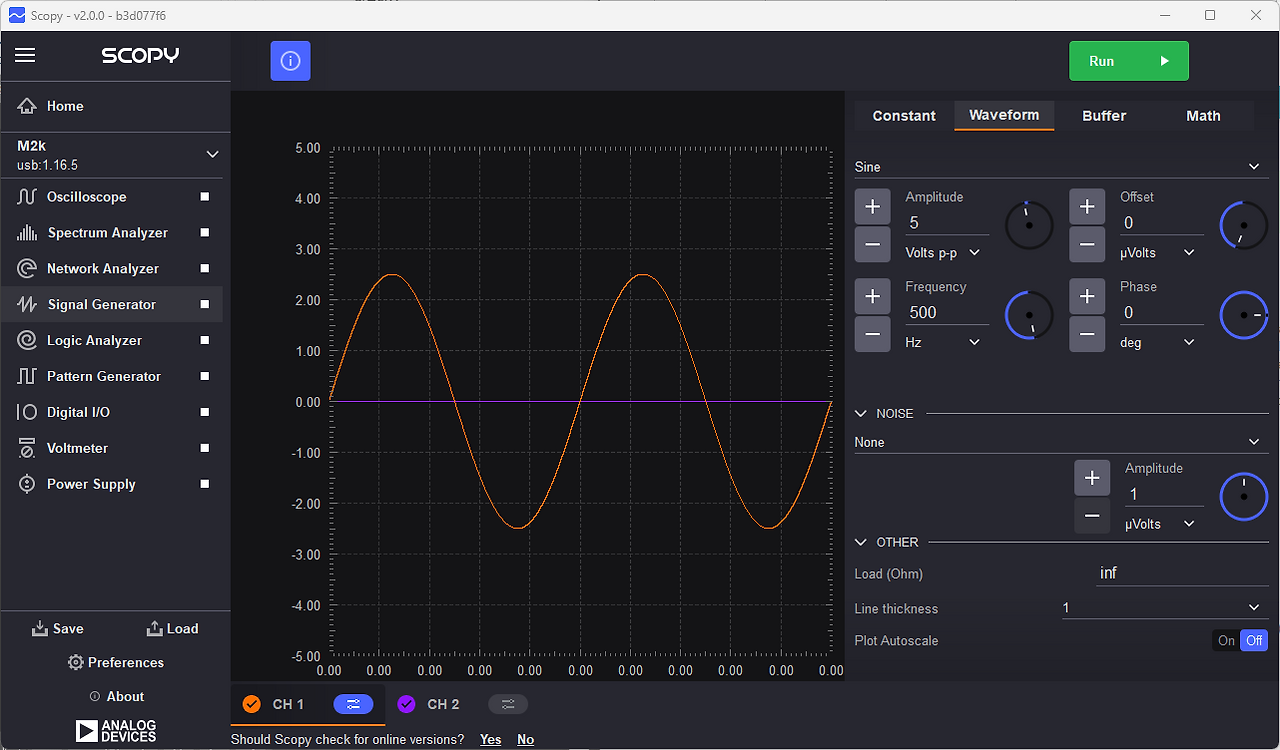The width and height of the screenshot is (1280, 750).
Task: Click the Load (Ohm) input field
Action: [1182, 573]
